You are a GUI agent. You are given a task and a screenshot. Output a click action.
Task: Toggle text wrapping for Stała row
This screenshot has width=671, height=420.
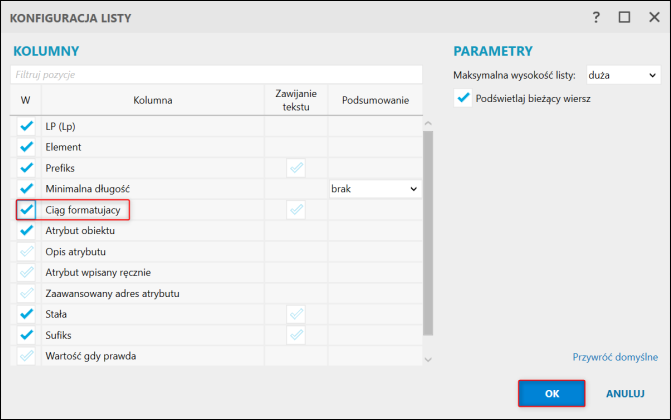(x=296, y=314)
